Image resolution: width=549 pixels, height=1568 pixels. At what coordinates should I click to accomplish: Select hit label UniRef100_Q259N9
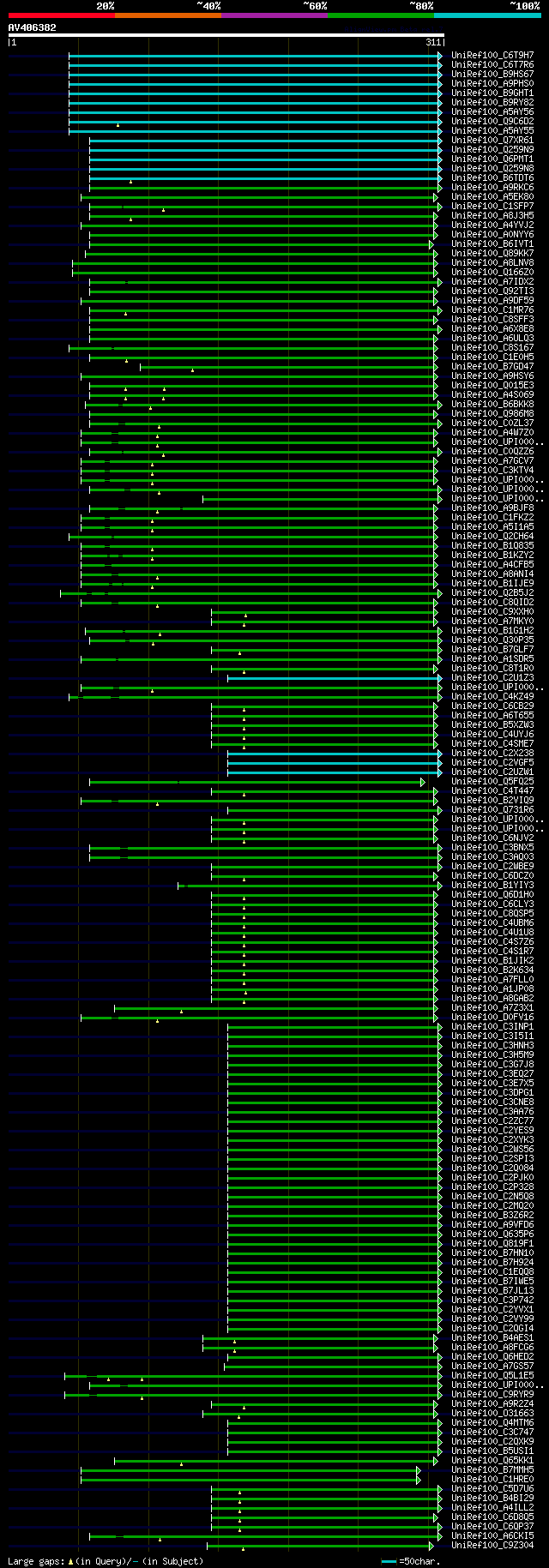(492, 150)
